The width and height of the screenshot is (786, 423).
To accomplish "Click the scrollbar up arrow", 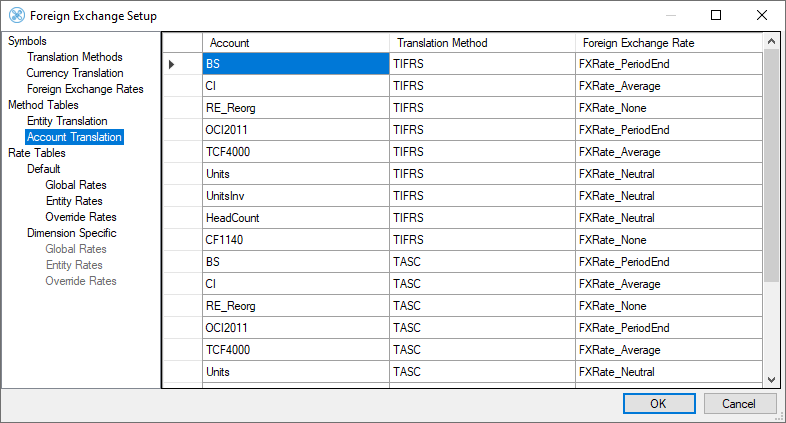I will (770, 41).
